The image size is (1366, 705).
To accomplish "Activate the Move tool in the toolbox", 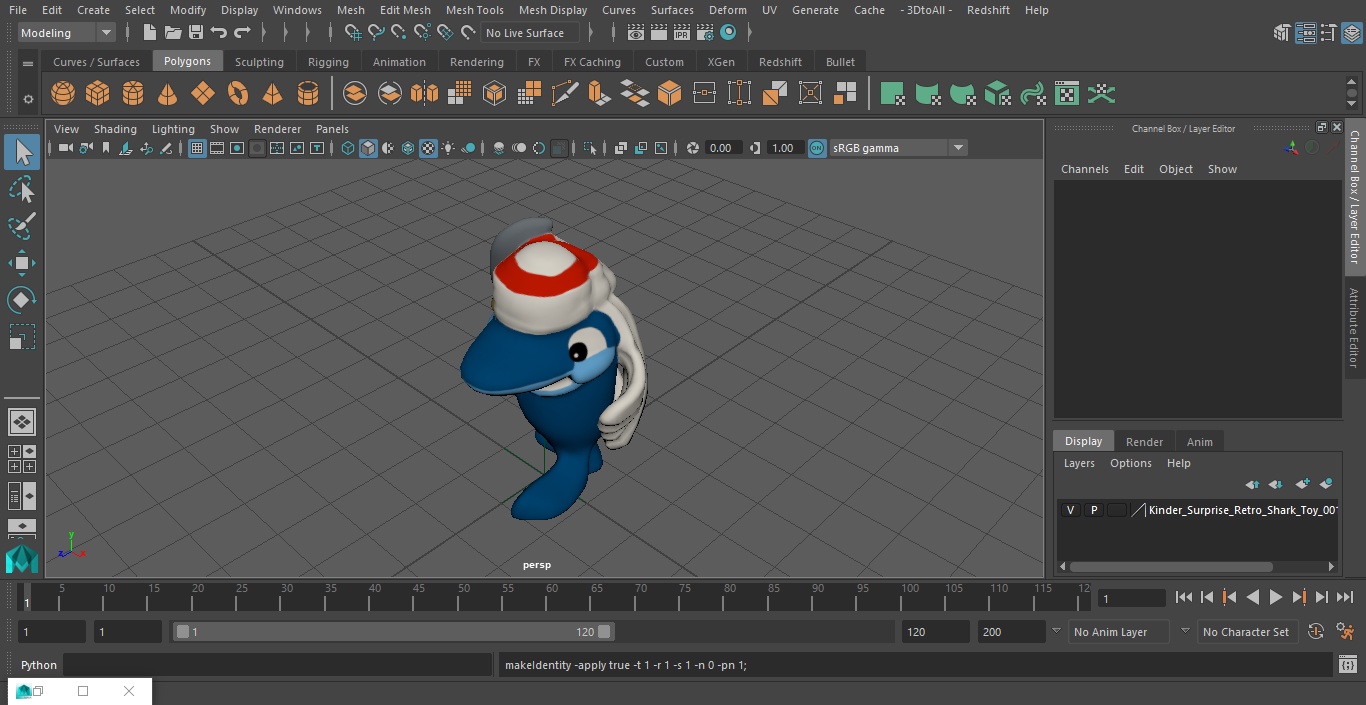I will coord(21,263).
